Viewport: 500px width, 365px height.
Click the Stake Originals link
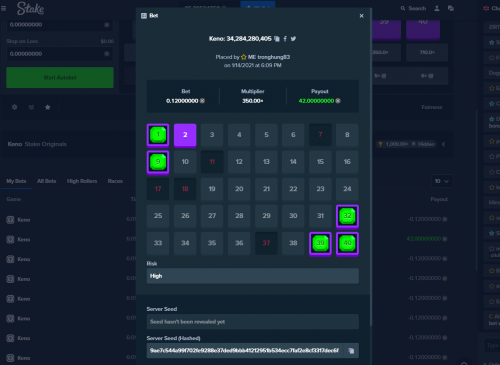point(46,144)
